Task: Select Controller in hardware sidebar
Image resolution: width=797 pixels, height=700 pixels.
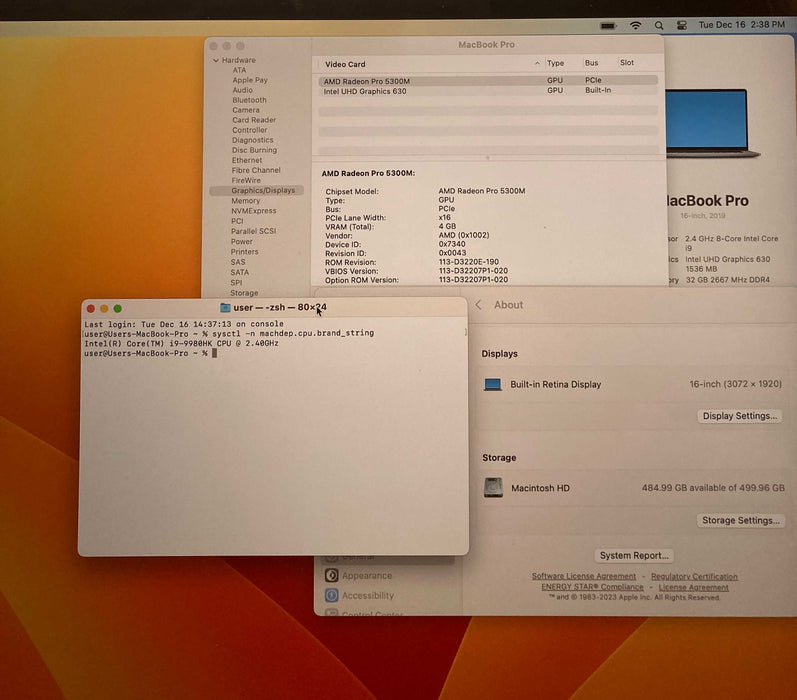Action: click(x=249, y=130)
